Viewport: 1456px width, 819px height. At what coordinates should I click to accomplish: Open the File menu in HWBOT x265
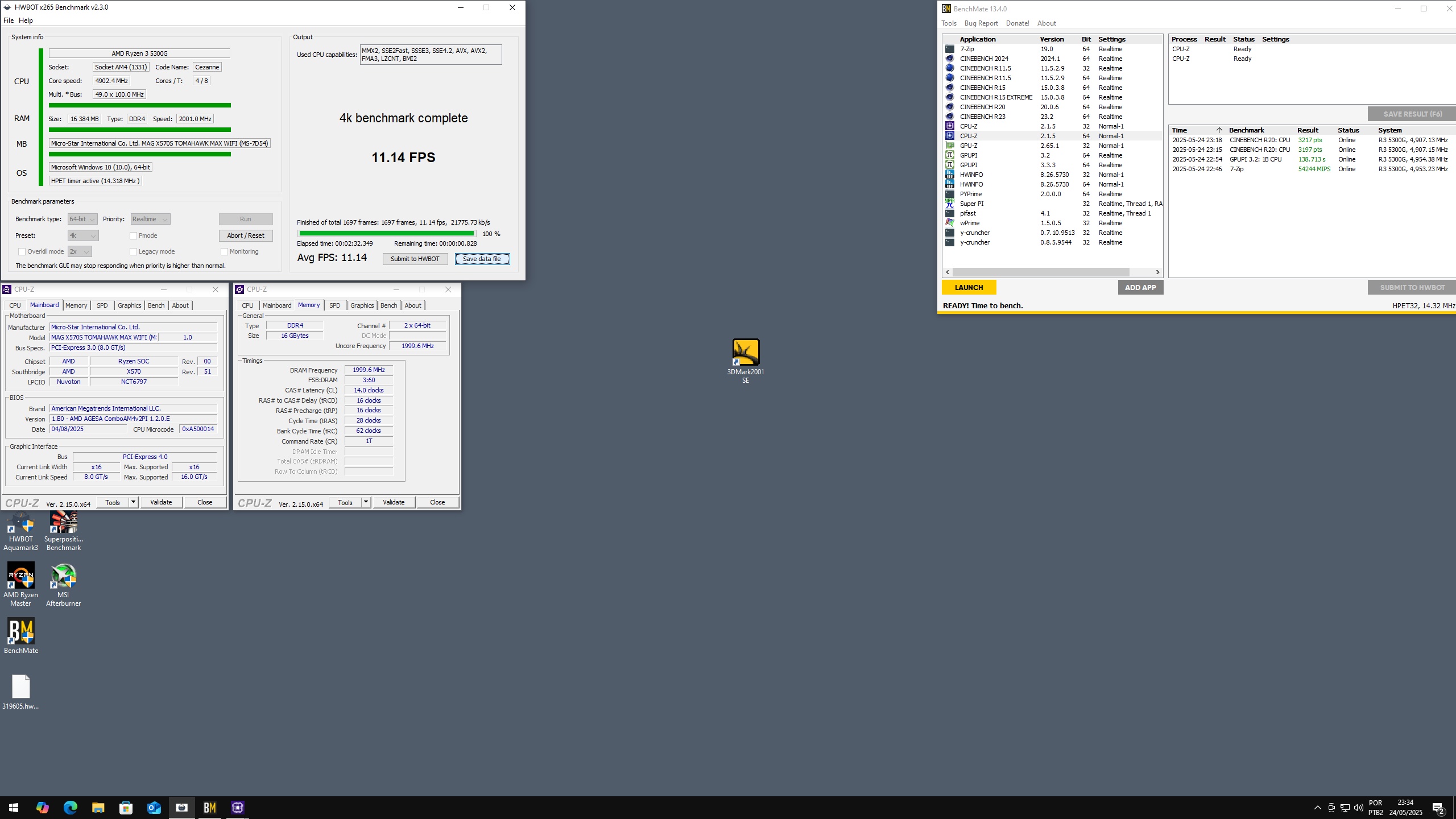click(x=9, y=20)
